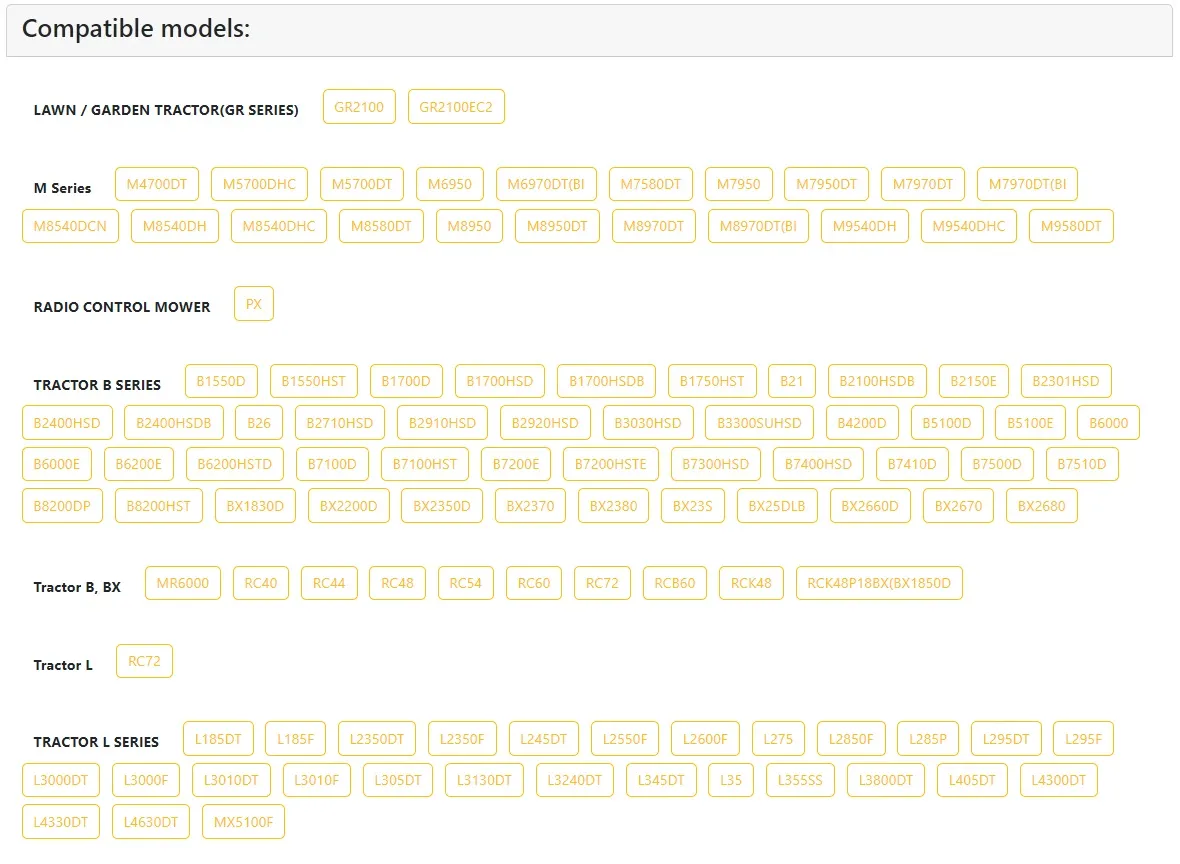Click the GR2100EC2 model tag
Screen dimensions: 1180x864
click(x=456, y=107)
